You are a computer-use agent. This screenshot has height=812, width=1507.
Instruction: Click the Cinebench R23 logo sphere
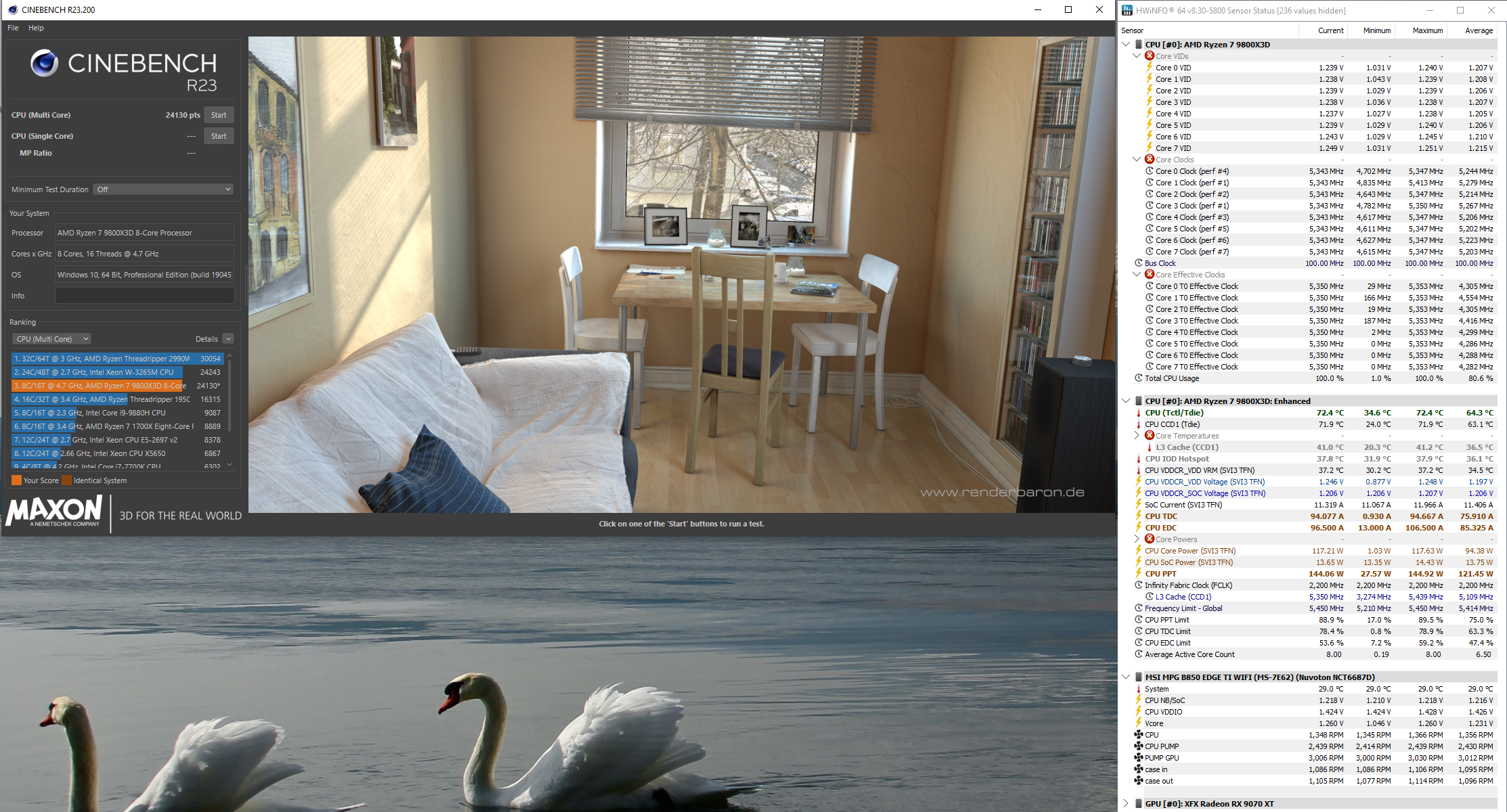44,63
